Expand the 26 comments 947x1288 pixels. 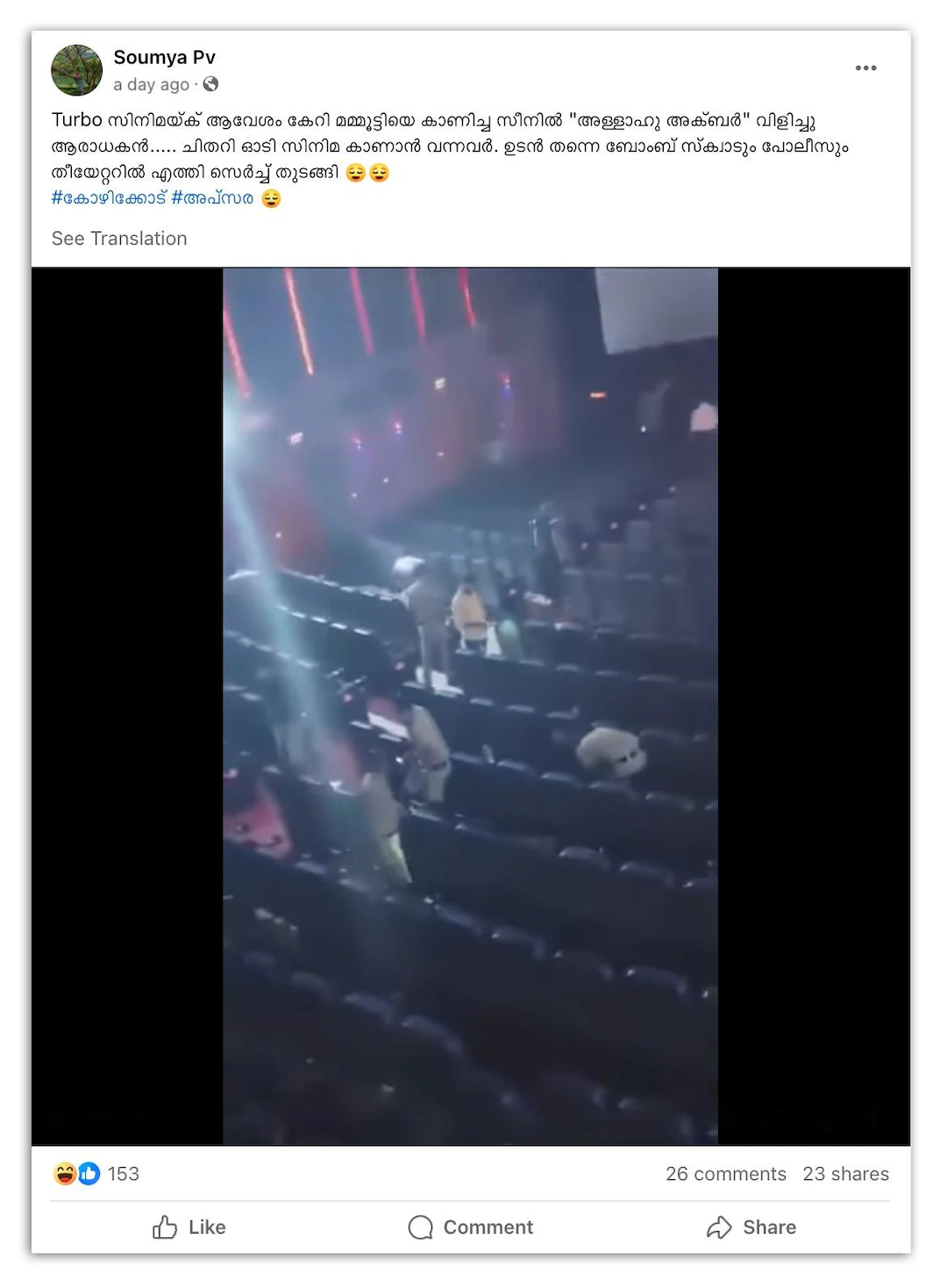[725, 1174]
